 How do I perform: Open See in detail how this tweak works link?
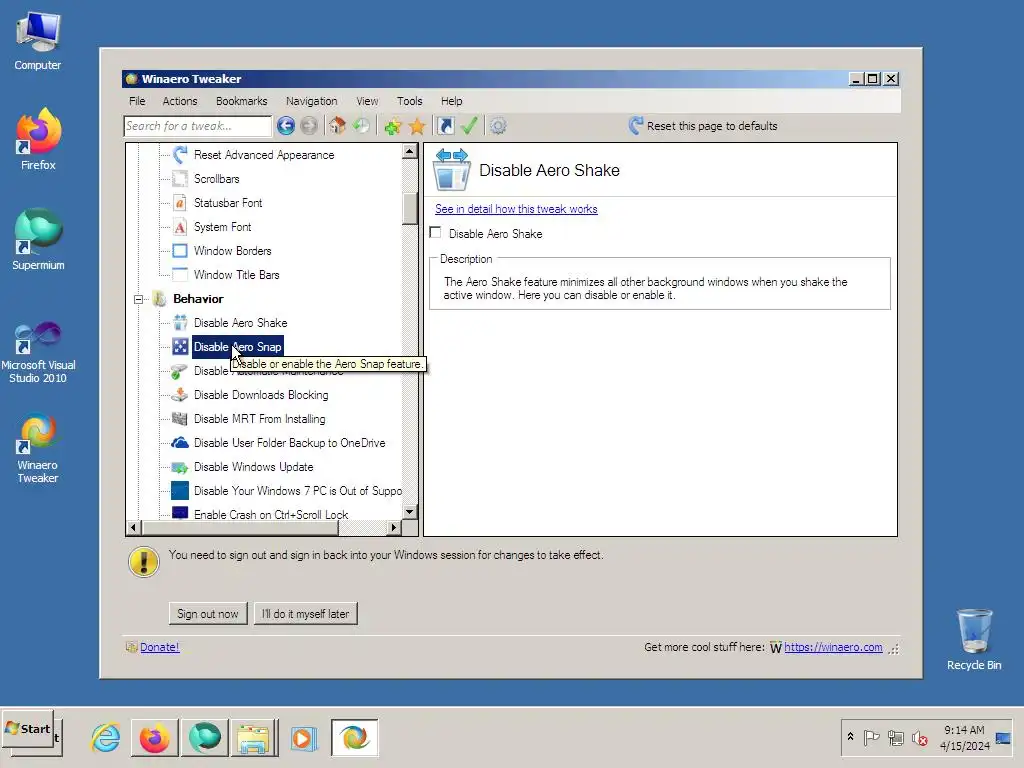tap(516, 209)
